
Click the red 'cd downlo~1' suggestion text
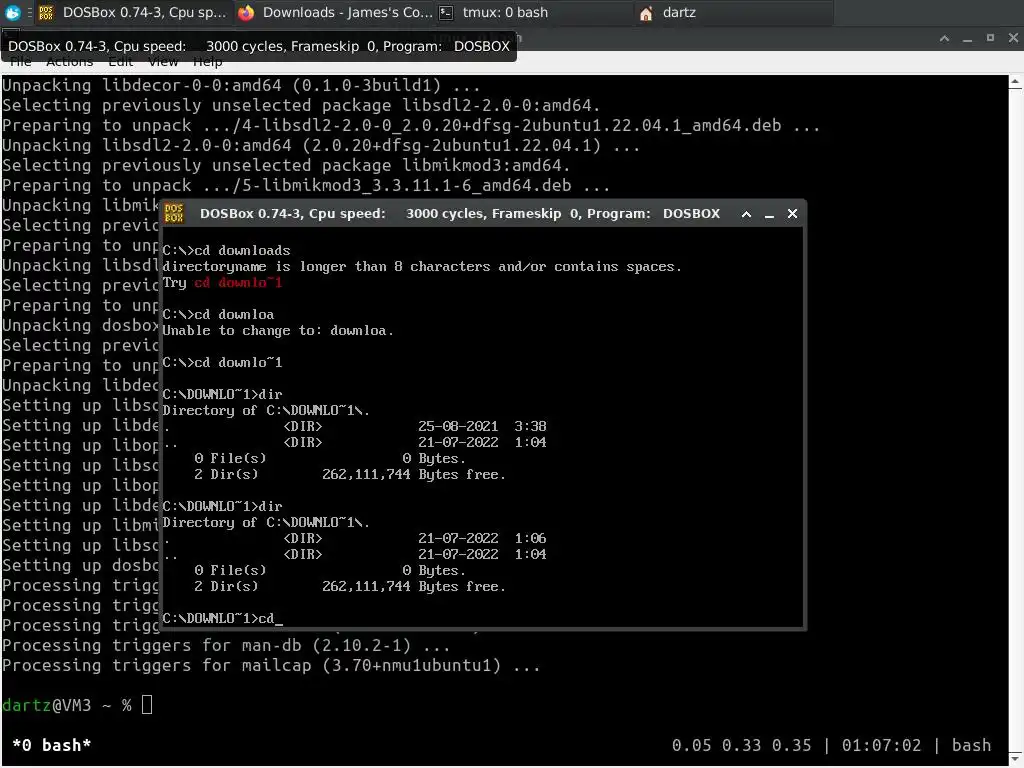click(238, 282)
